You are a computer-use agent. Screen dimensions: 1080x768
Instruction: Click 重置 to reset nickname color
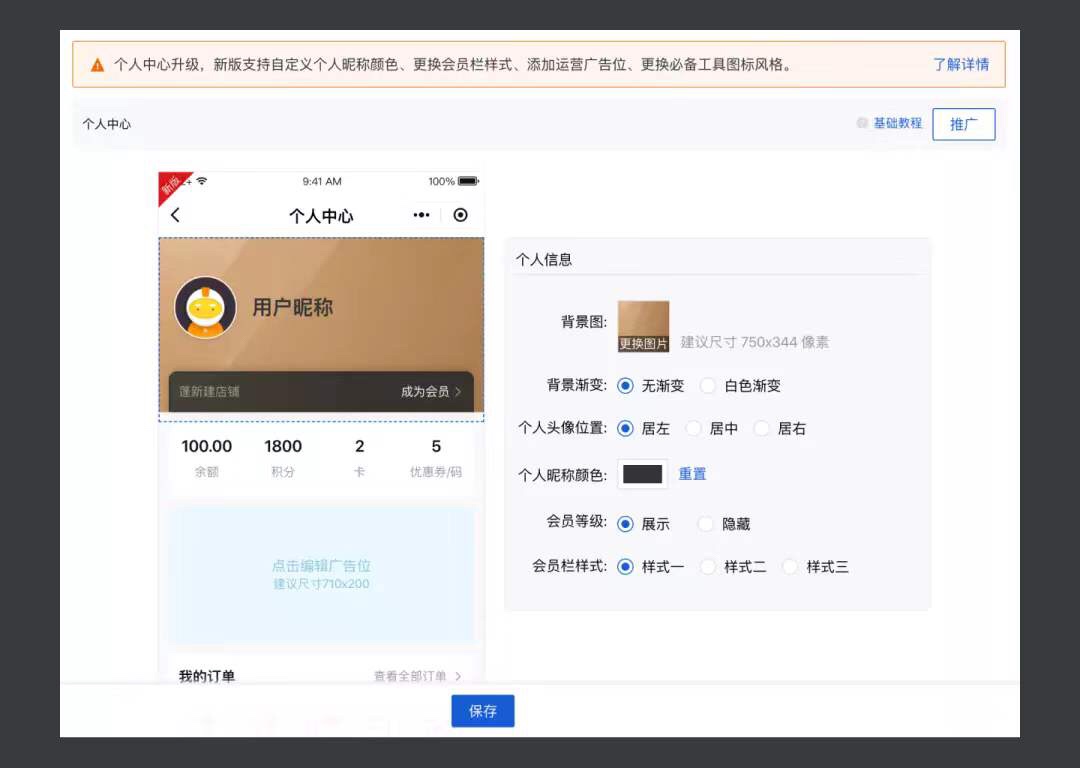(x=692, y=474)
